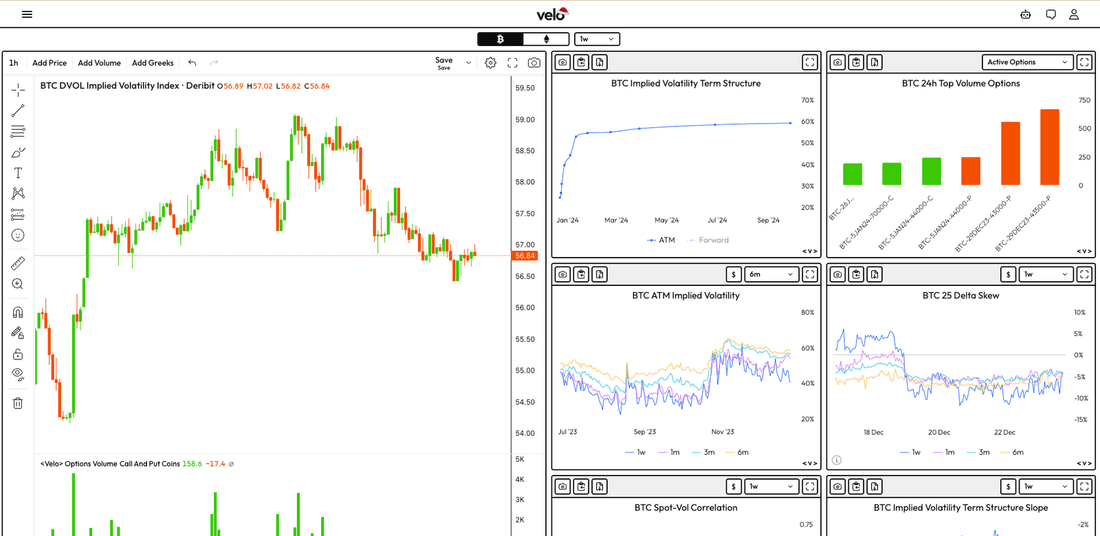Open the emoji sticker tool

pyautogui.click(x=18, y=235)
